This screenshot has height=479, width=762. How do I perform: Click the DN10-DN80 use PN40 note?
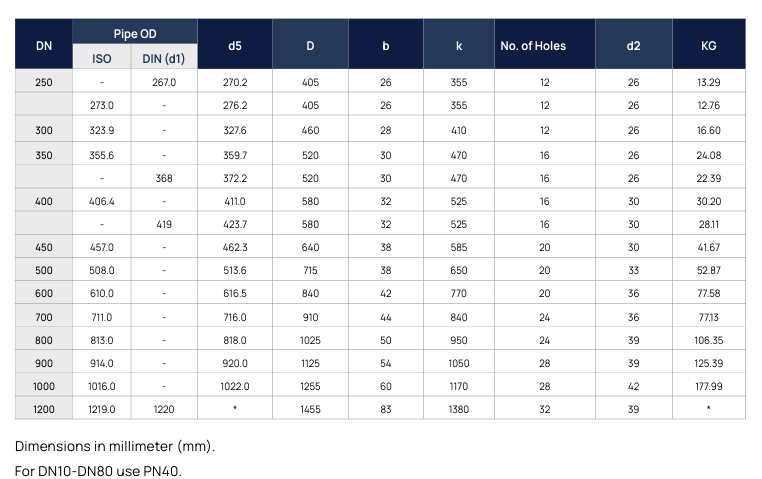(x=99, y=470)
